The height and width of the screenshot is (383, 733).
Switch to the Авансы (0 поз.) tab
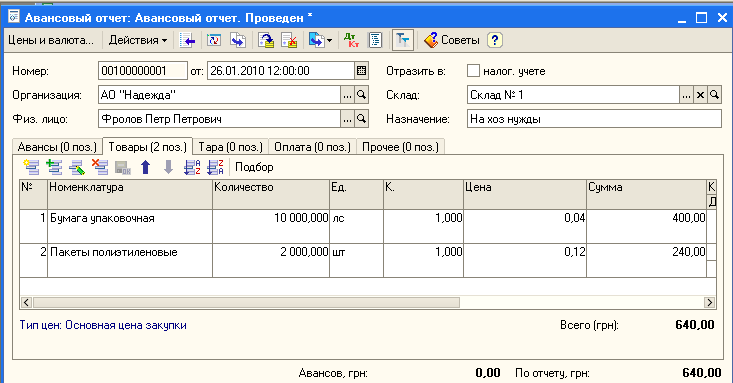pos(57,147)
